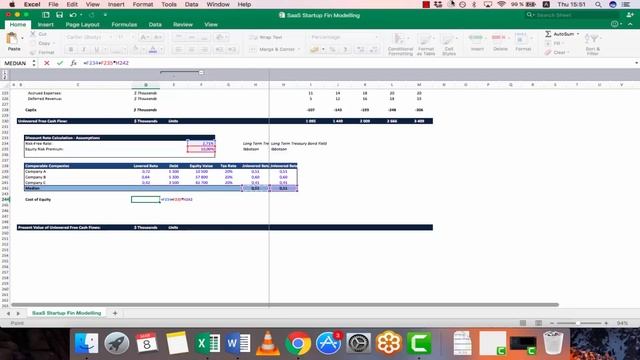
Task: Open System Preferences gear in the dock
Action: (358, 343)
